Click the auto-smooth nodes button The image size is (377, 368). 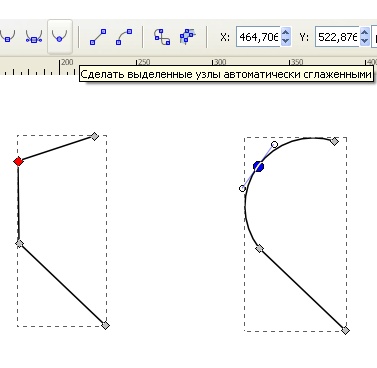click(60, 36)
